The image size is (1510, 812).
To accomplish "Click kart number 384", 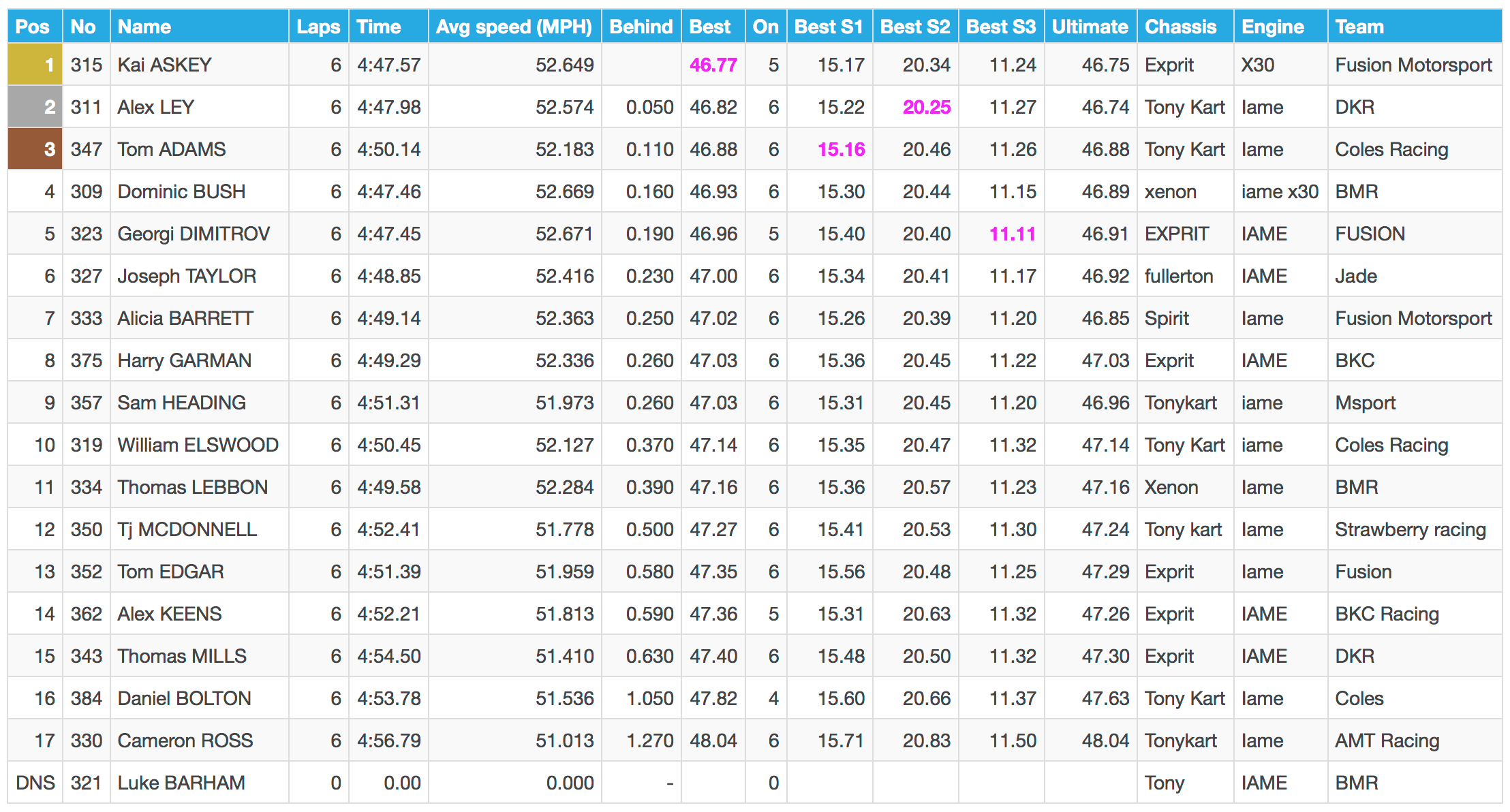I will [87, 698].
